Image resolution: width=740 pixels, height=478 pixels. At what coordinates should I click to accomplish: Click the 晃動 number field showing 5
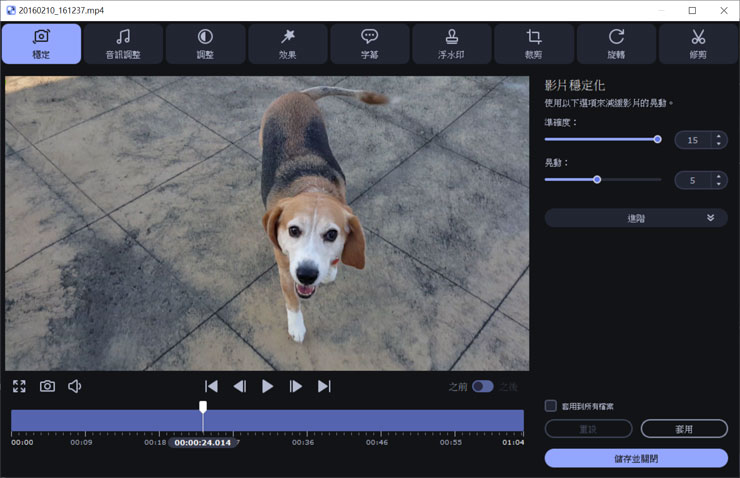[x=693, y=180]
